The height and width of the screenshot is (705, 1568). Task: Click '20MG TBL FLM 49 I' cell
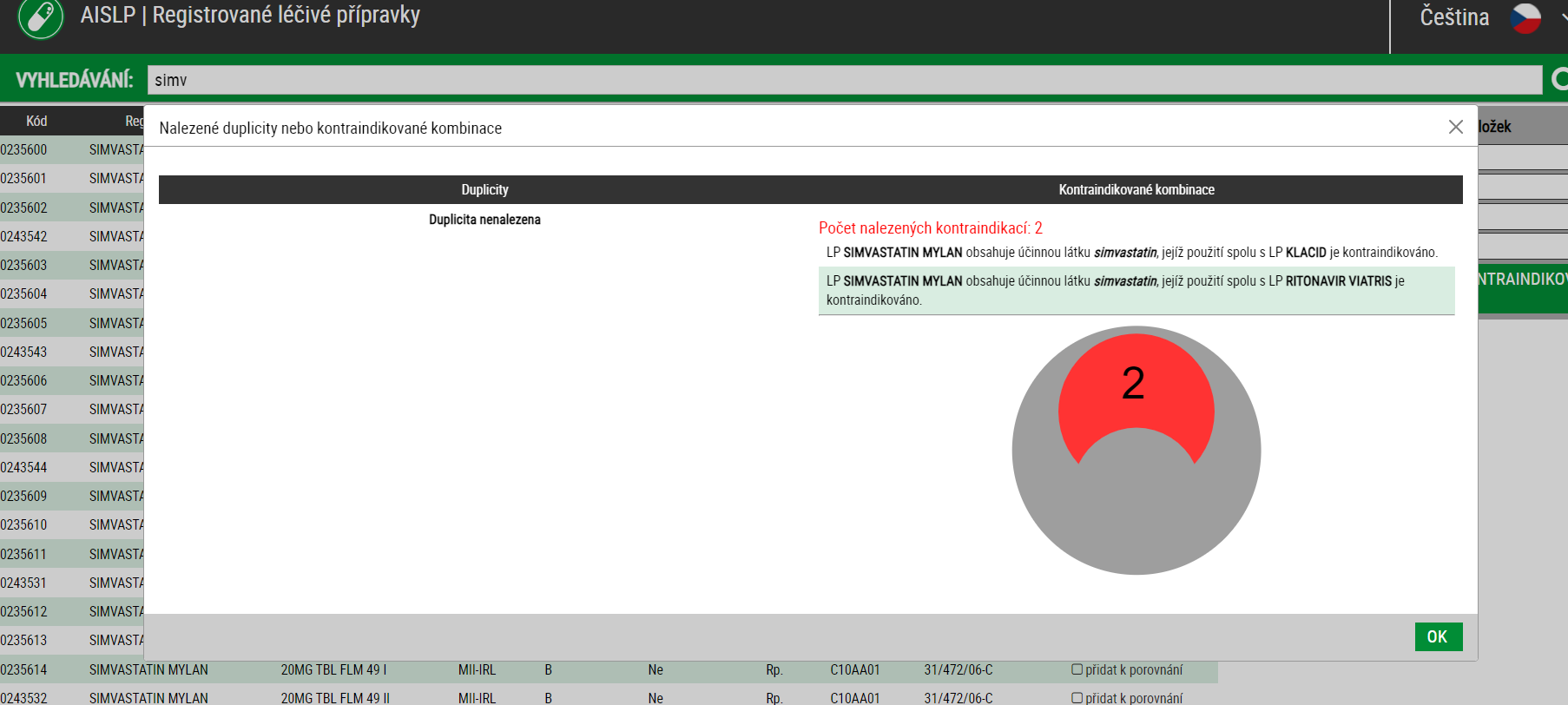tap(333, 669)
